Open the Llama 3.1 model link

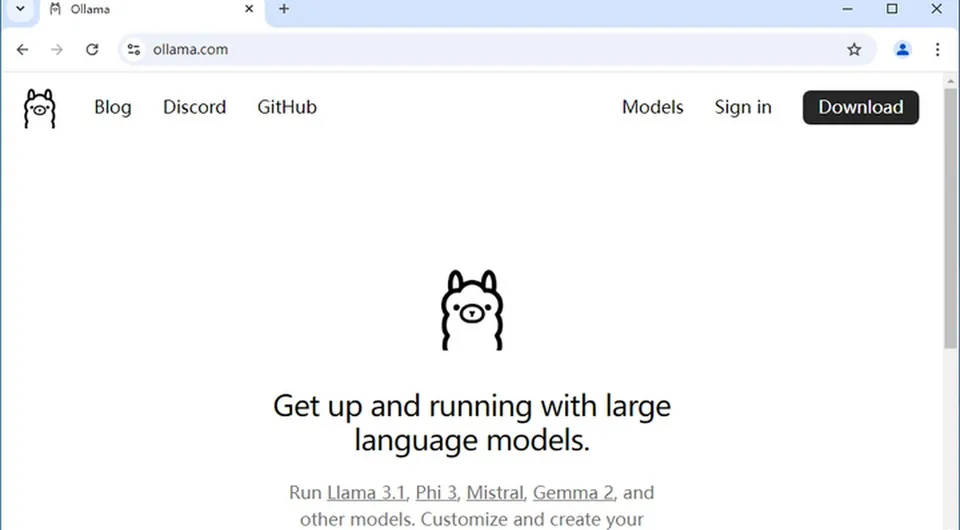tap(366, 493)
